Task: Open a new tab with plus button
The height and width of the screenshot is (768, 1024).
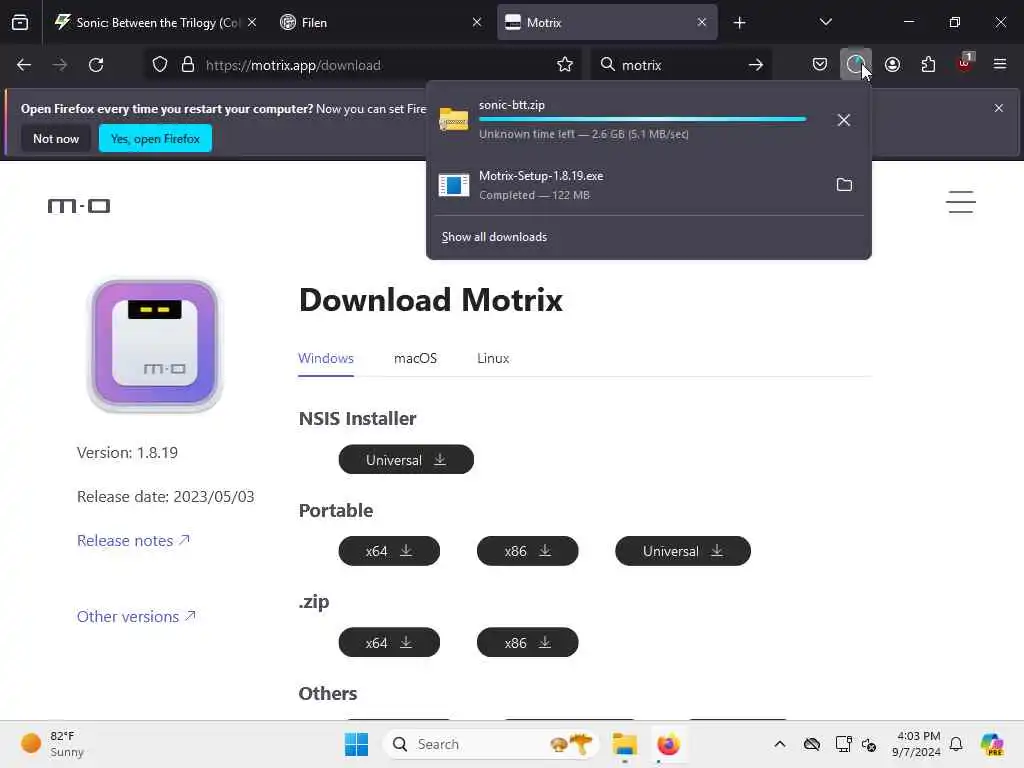Action: click(739, 23)
